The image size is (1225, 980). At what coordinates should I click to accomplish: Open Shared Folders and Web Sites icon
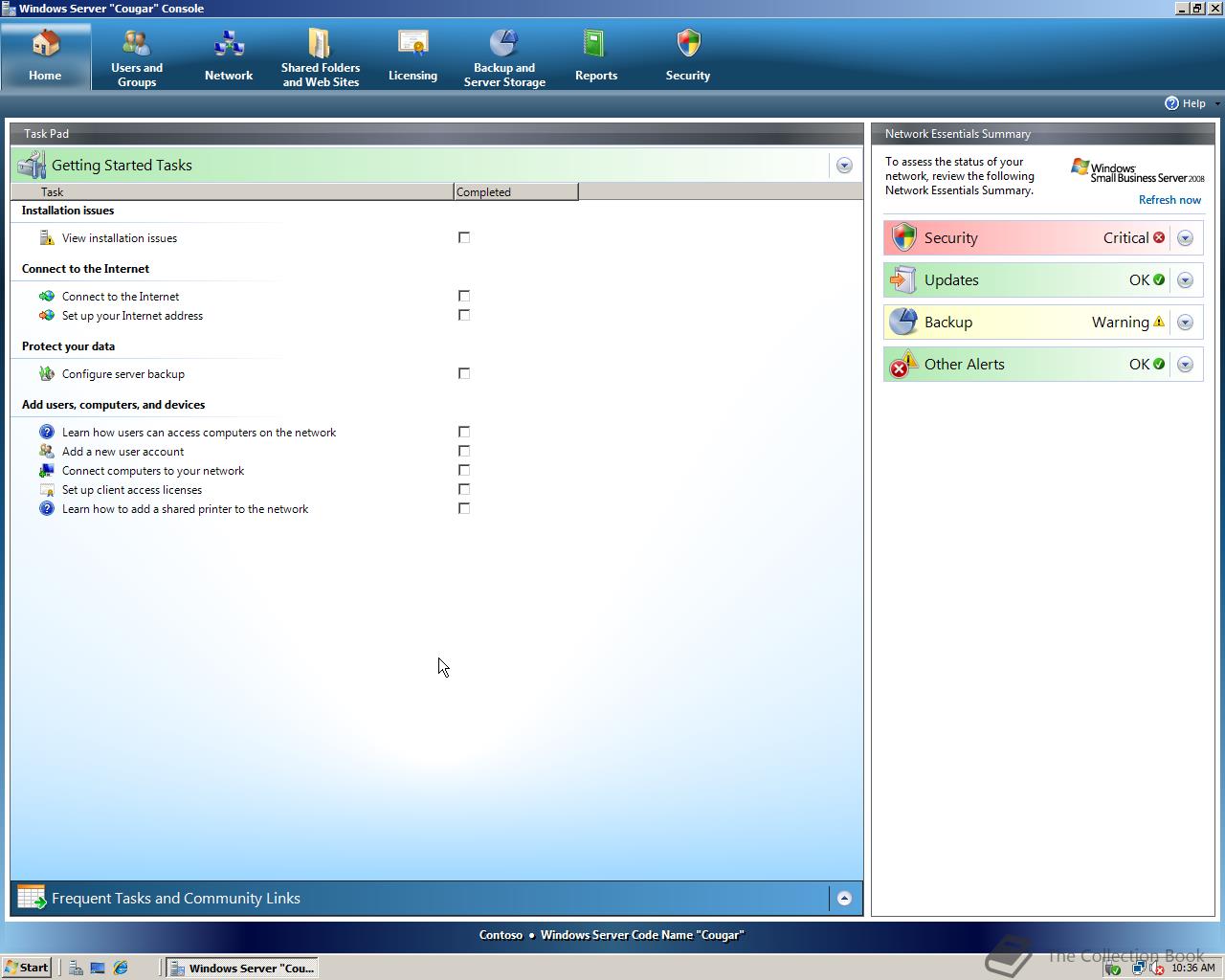[320, 43]
